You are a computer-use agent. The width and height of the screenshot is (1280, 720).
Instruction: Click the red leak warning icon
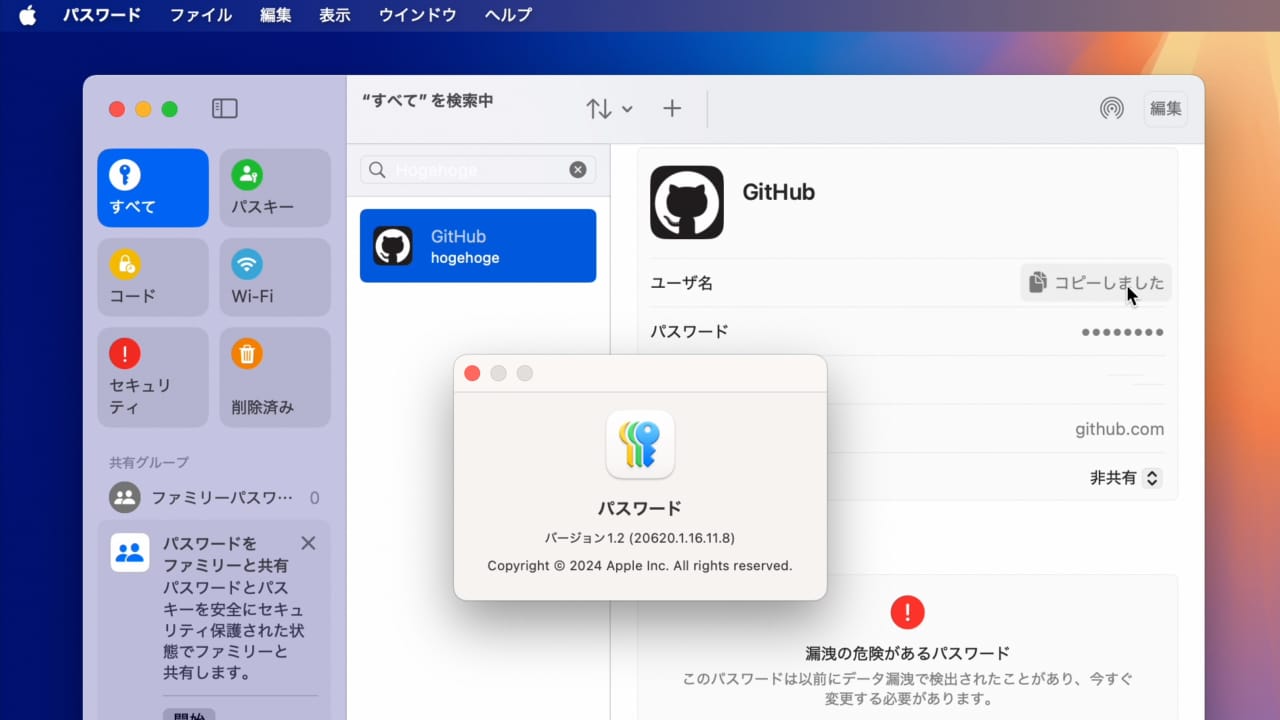pyautogui.click(x=907, y=612)
